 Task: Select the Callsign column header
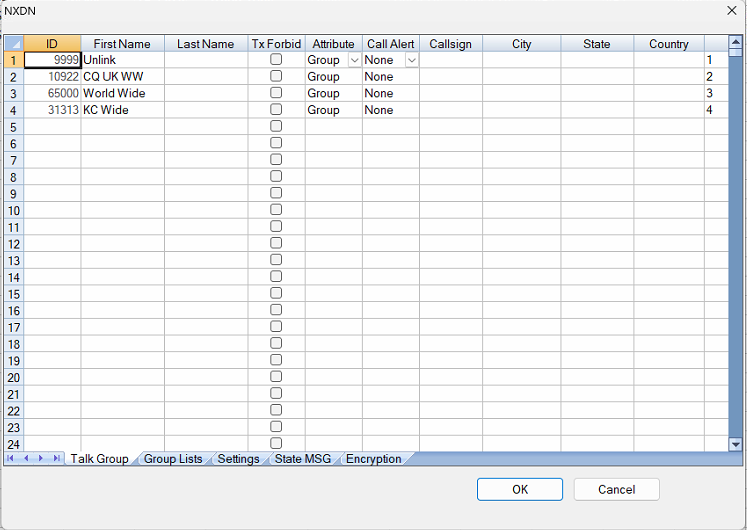pos(451,44)
